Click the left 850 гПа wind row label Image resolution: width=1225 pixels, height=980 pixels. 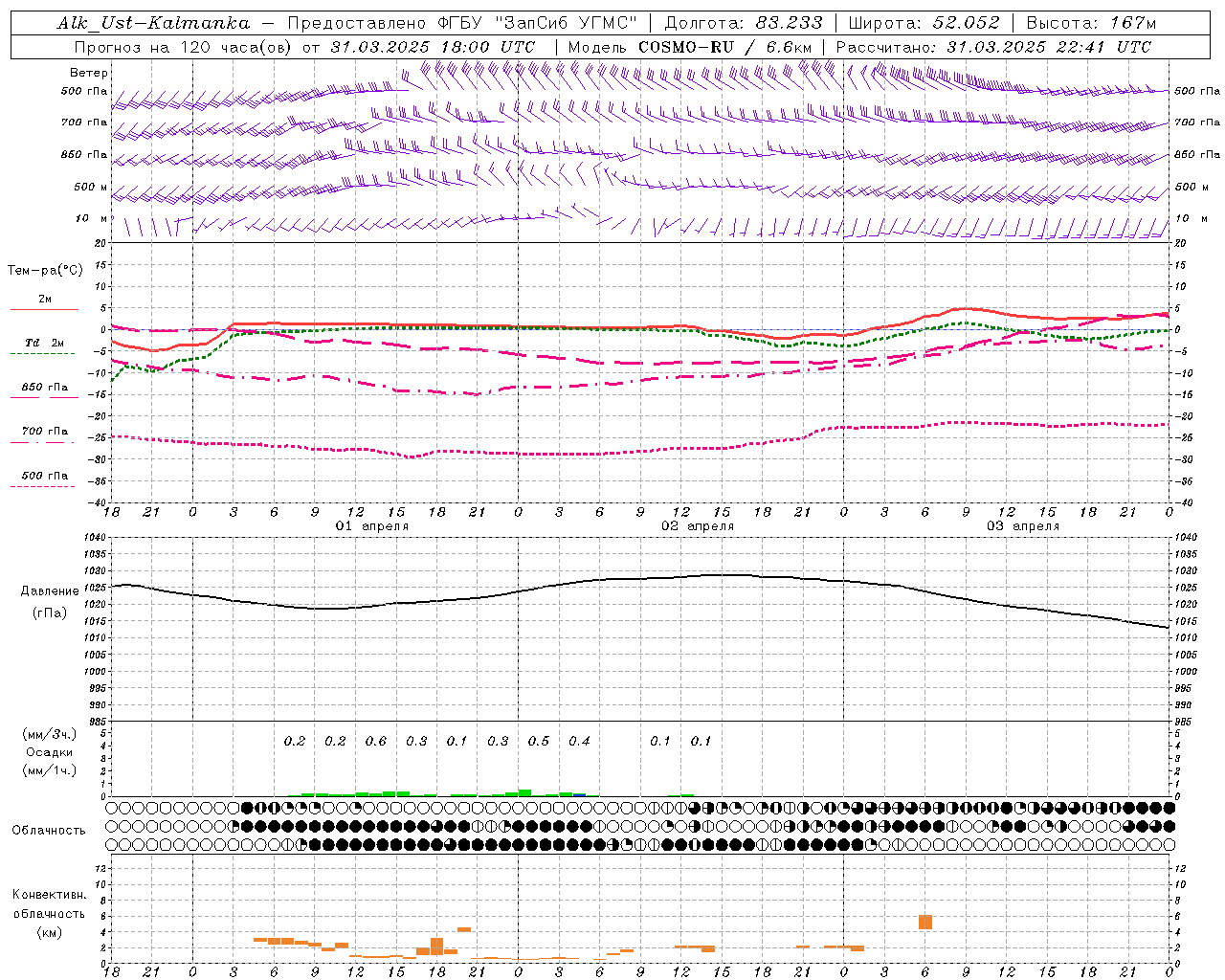point(84,154)
